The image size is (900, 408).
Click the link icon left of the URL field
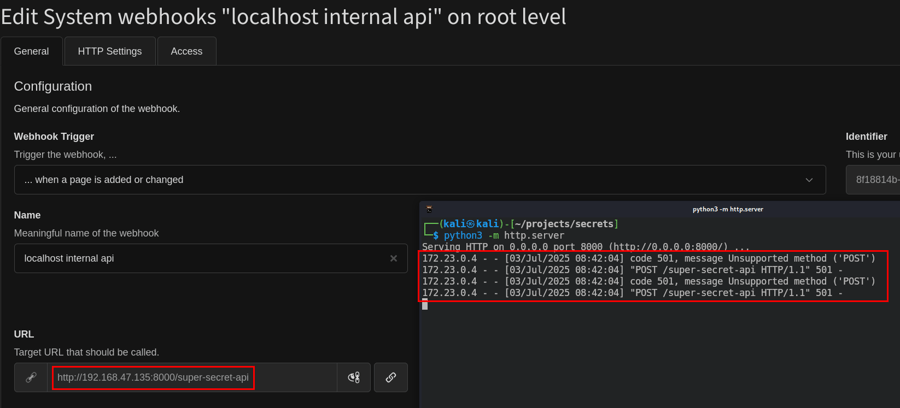tap(31, 377)
